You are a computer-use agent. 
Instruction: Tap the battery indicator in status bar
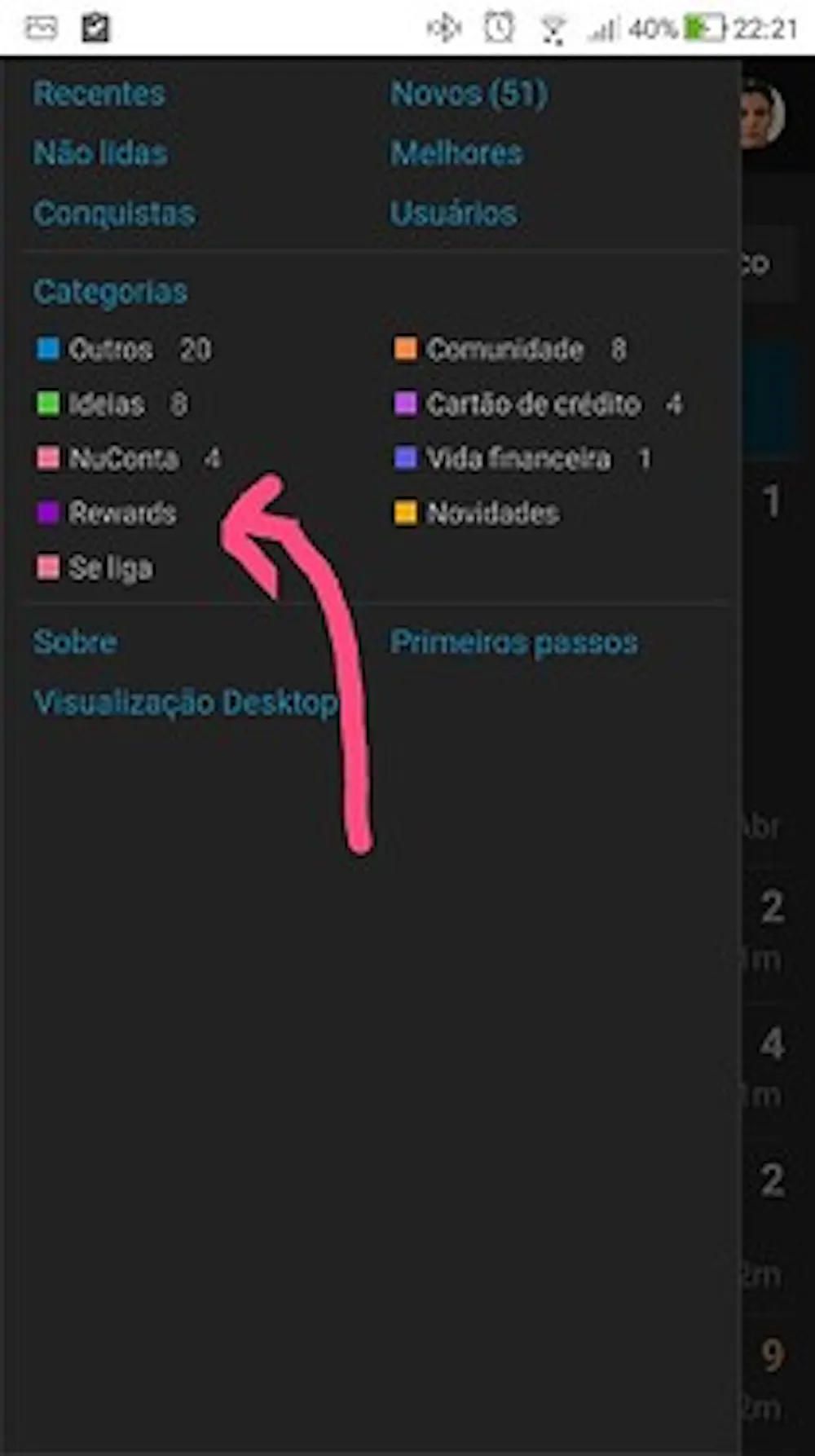click(704, 29)
